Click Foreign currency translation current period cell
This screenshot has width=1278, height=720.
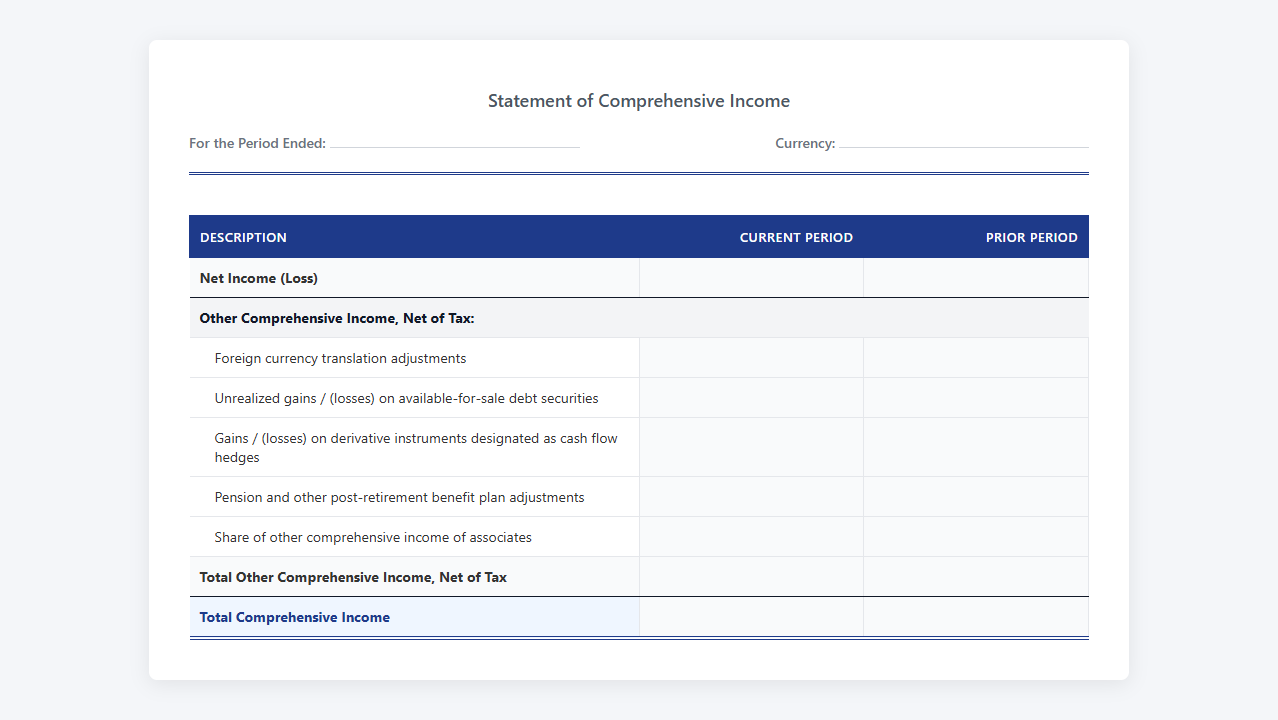click(752, 358)
